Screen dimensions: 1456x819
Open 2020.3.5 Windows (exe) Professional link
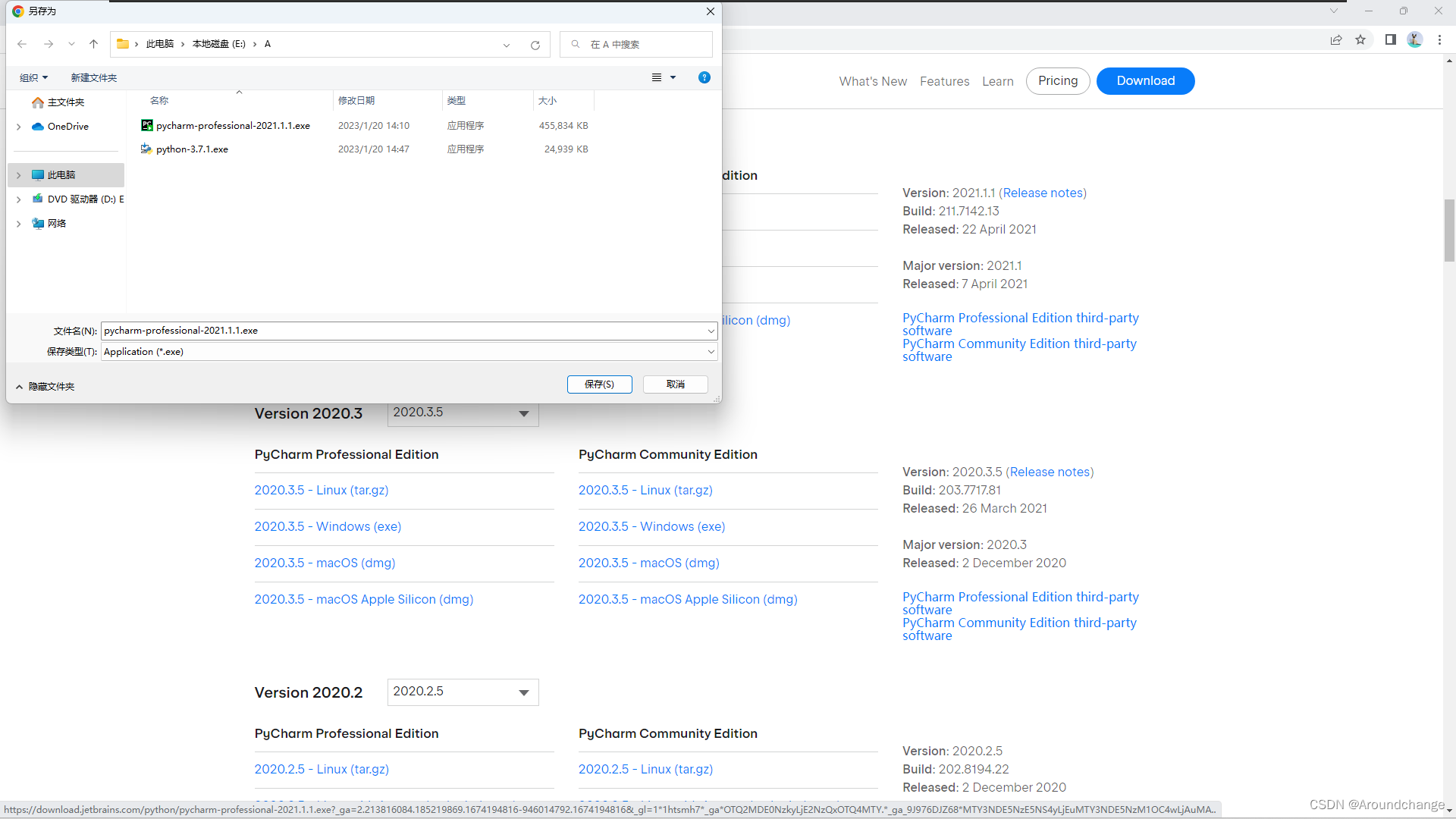[328, 526]
